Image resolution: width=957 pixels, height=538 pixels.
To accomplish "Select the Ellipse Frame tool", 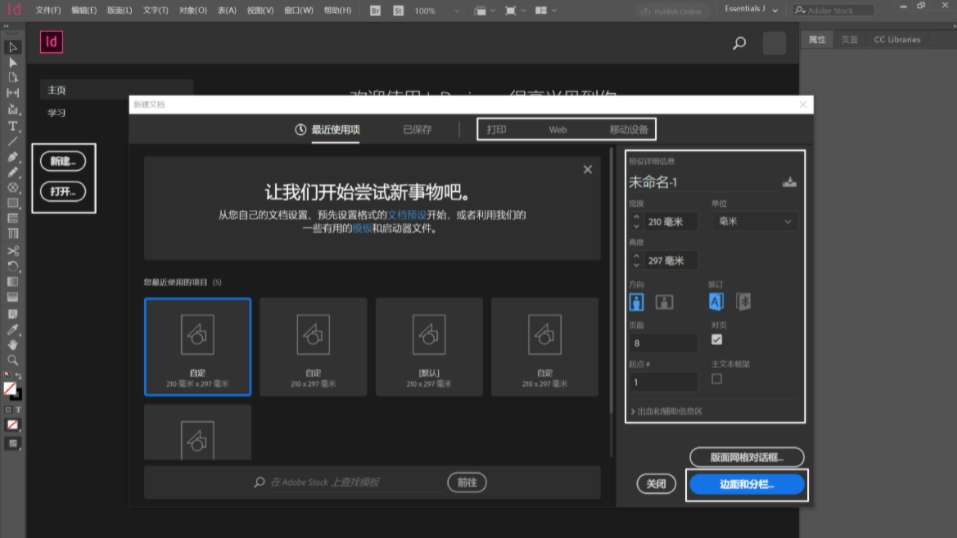I will coord(13,187).
